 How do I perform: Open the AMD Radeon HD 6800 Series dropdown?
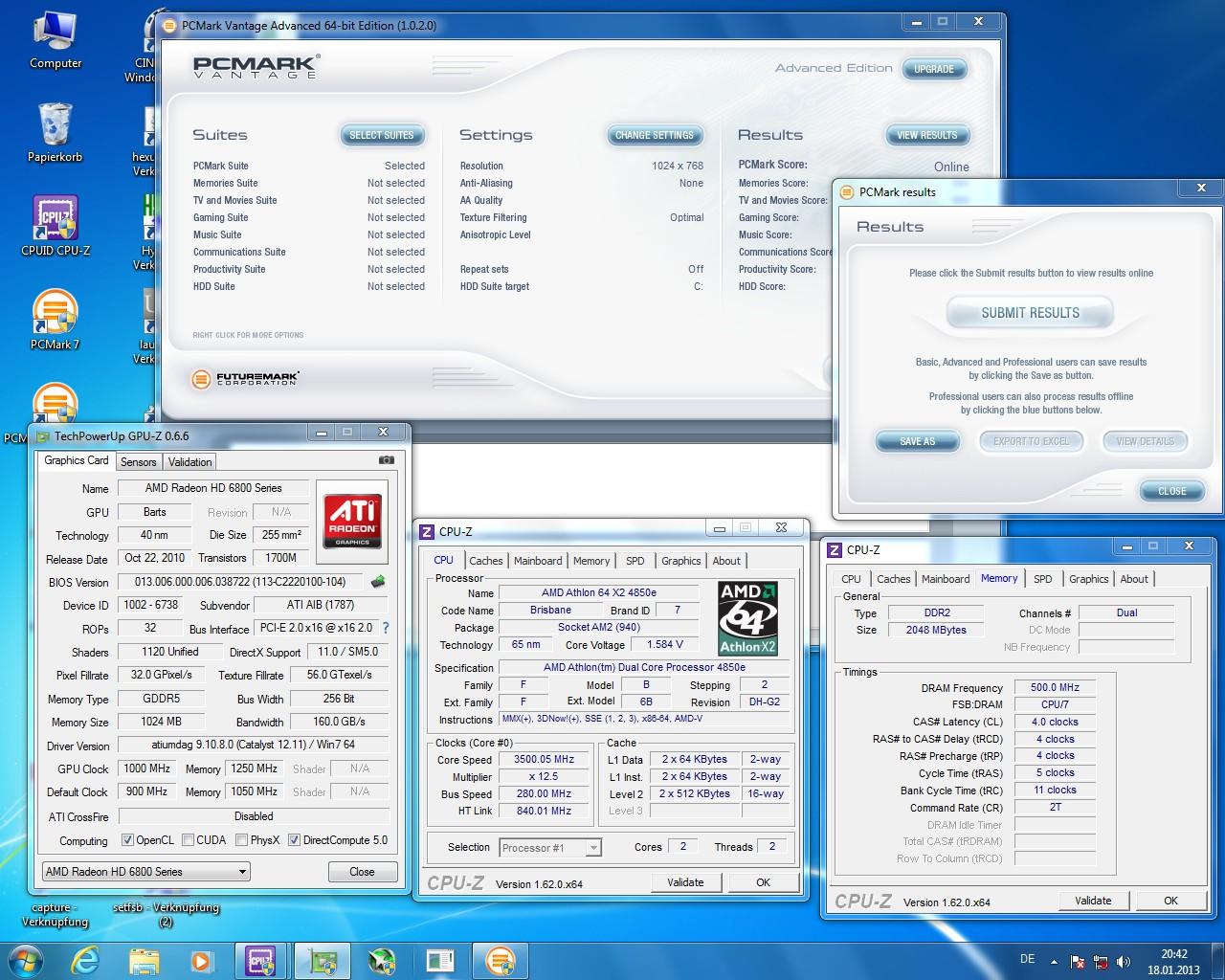click(146, 872)
